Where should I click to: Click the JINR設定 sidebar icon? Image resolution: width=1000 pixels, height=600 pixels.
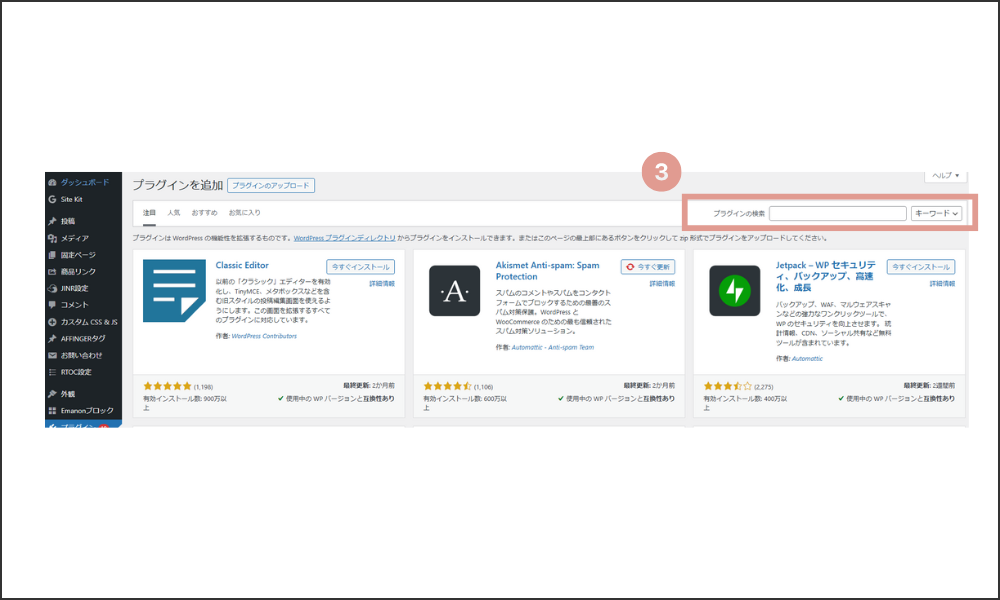click(x=52, y=288)
